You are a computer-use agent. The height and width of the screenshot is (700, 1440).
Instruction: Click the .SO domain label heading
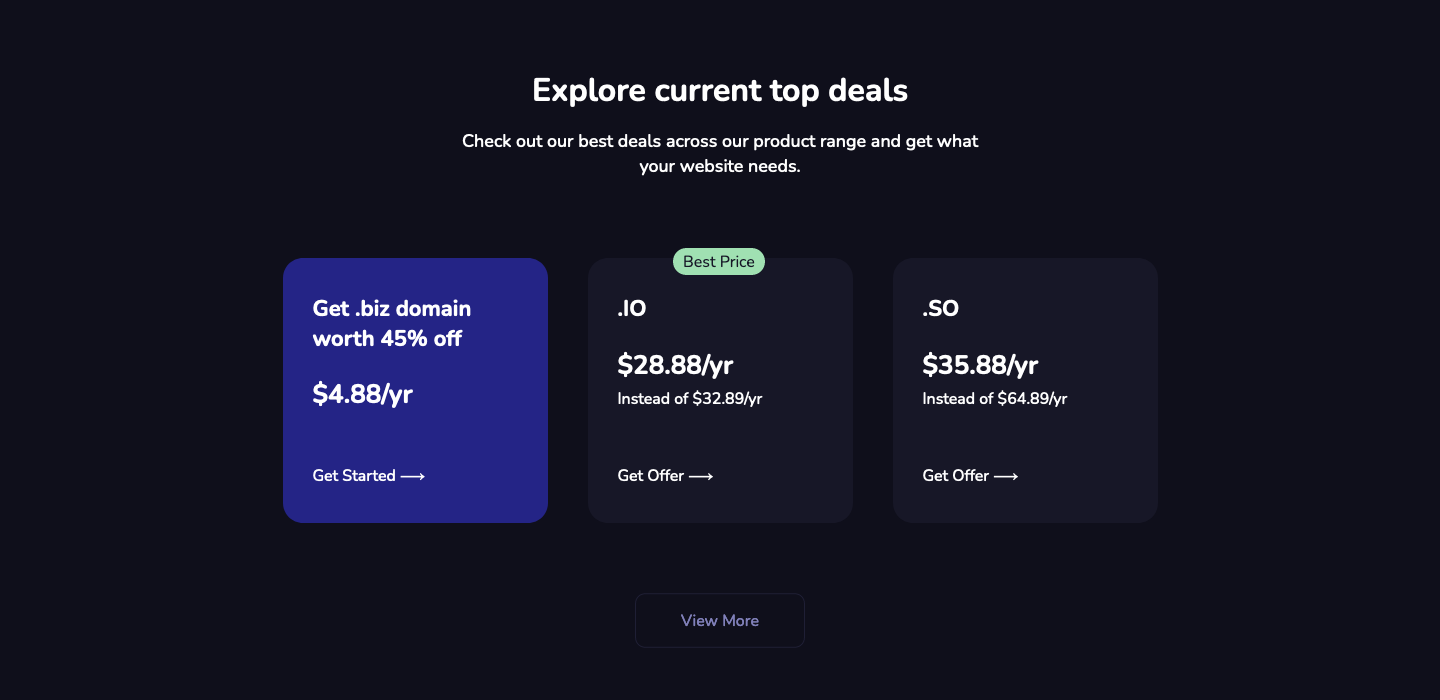pyautogui.click(x=939, y=308)
